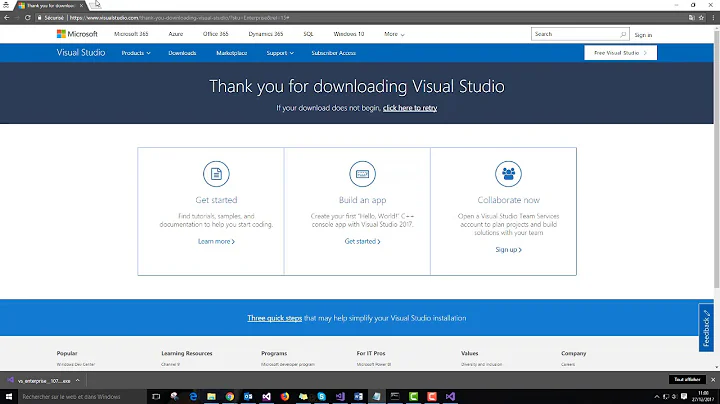Click Sign up under Collaborate now
720x404 pixels.
508,249
